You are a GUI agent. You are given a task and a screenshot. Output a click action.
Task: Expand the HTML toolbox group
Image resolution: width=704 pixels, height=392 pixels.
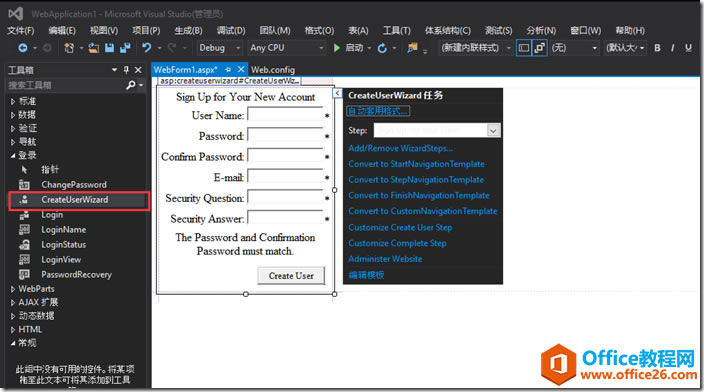(x=13, y=329)
